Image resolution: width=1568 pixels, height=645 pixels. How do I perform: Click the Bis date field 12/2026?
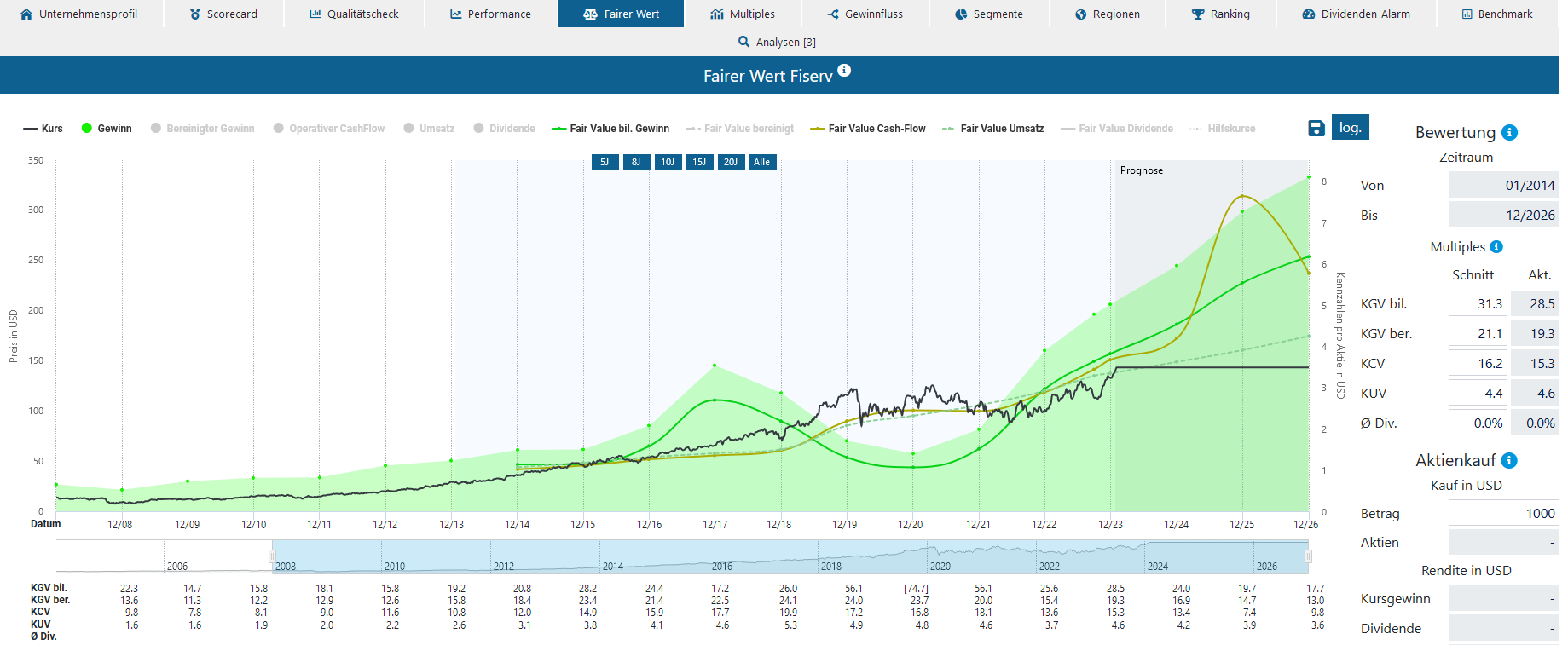coord(1504,215)
